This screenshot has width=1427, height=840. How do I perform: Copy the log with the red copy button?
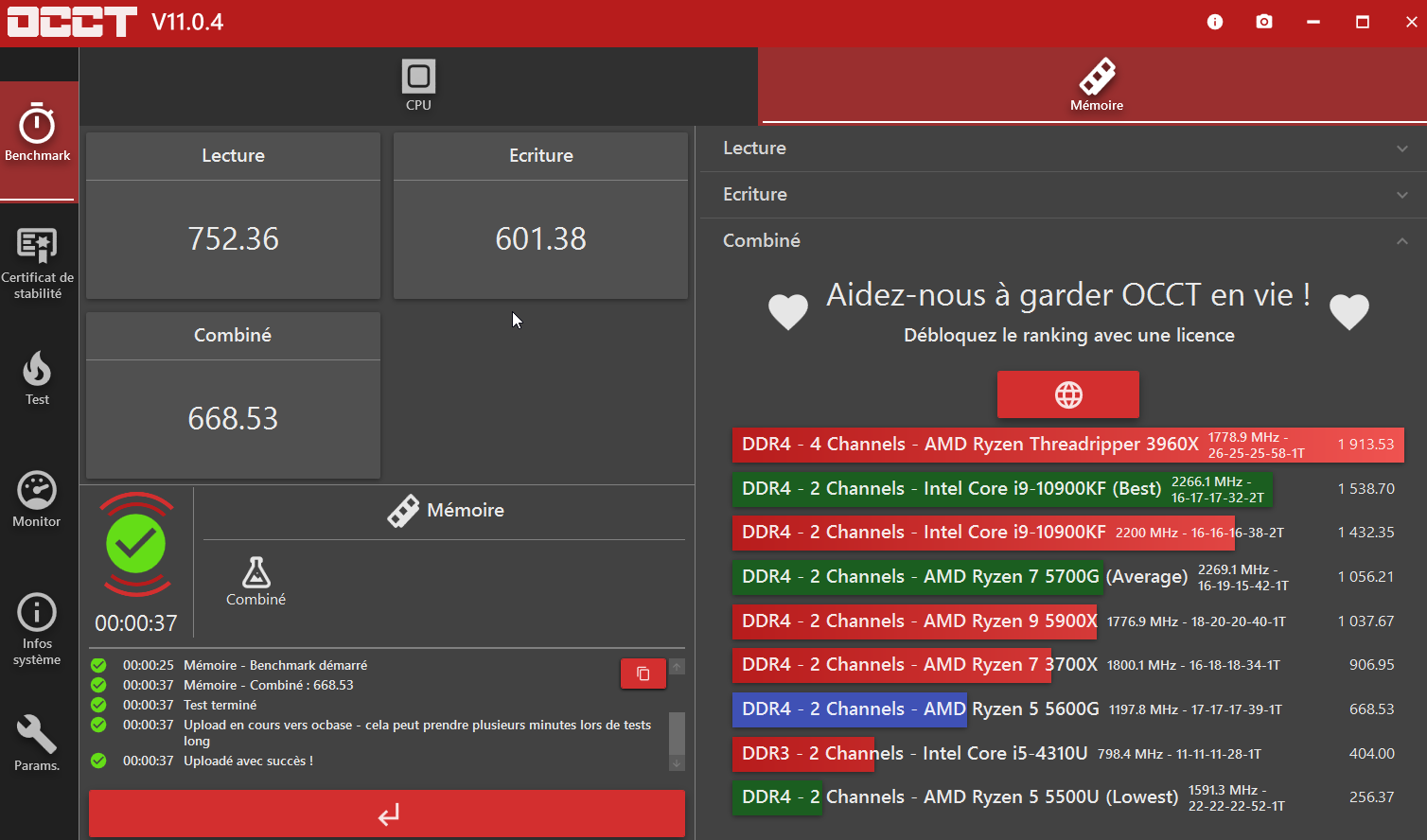click(x=643, y=674)
